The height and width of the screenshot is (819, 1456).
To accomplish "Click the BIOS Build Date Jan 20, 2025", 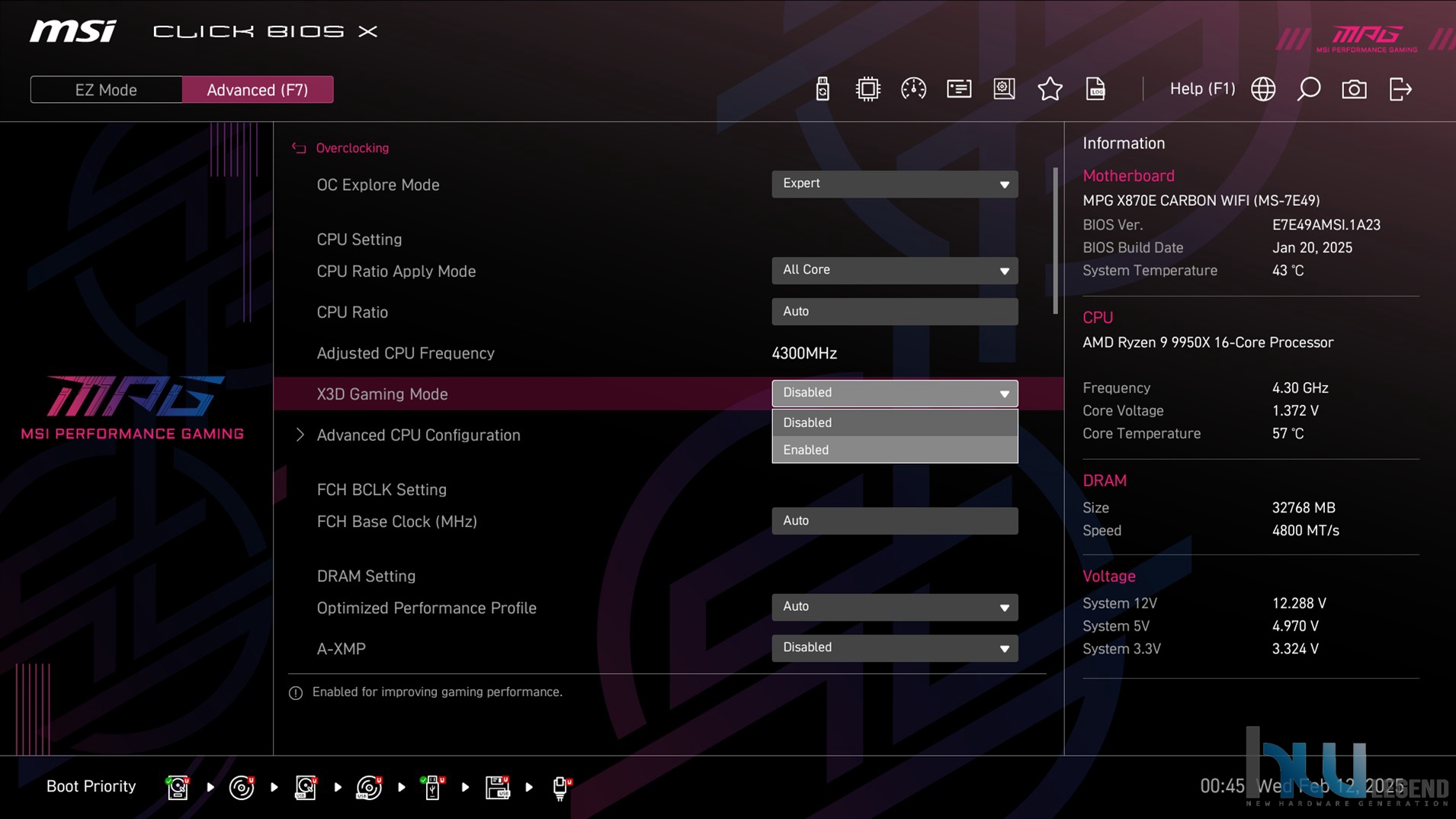I will tap(1312, 248).
